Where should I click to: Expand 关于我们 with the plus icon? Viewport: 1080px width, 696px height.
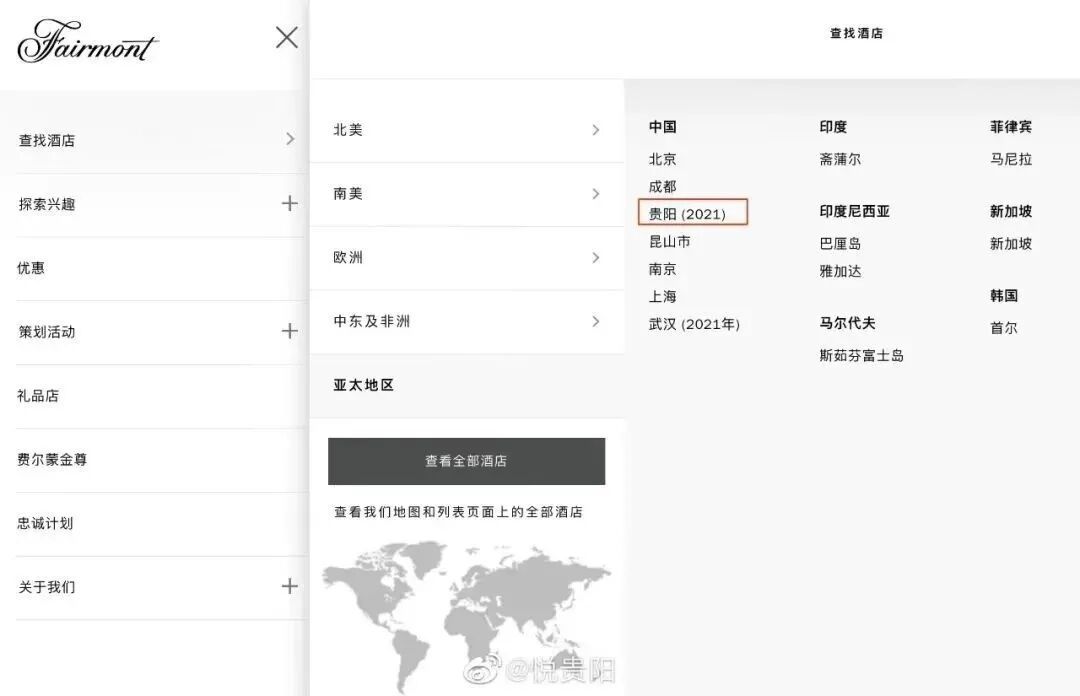click(289, 586)
